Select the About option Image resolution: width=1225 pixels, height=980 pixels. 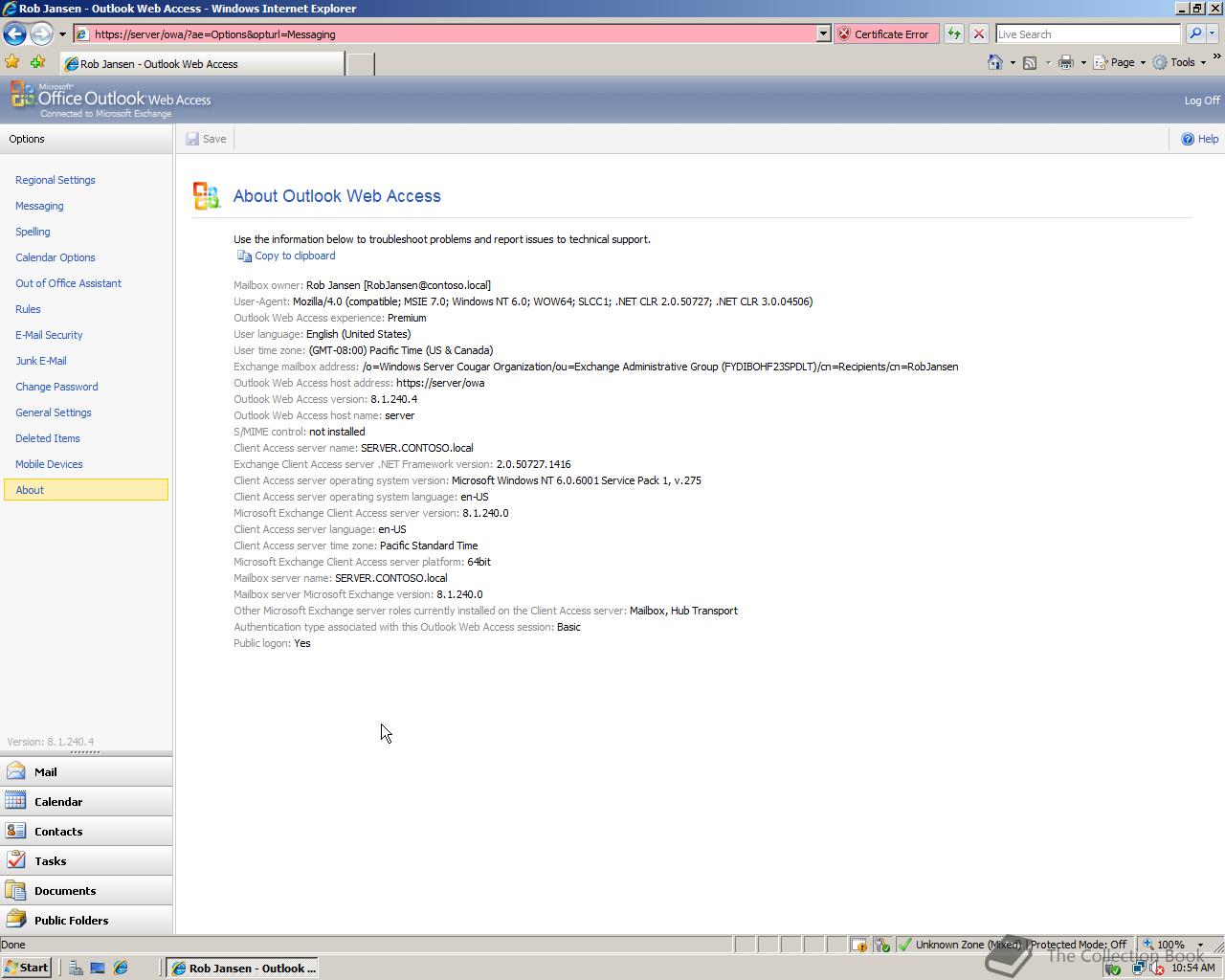tap(86, 490)
